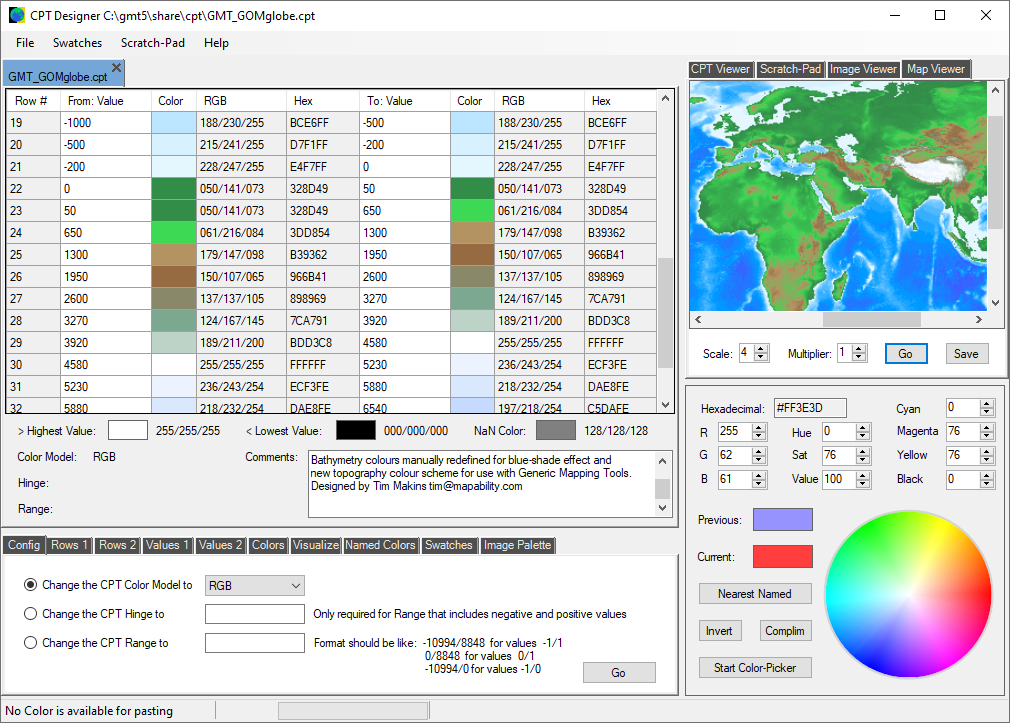Close the GMT_GOMglobe.cpt document tab
Screen dimensions: 1010x723
(116, 68)
